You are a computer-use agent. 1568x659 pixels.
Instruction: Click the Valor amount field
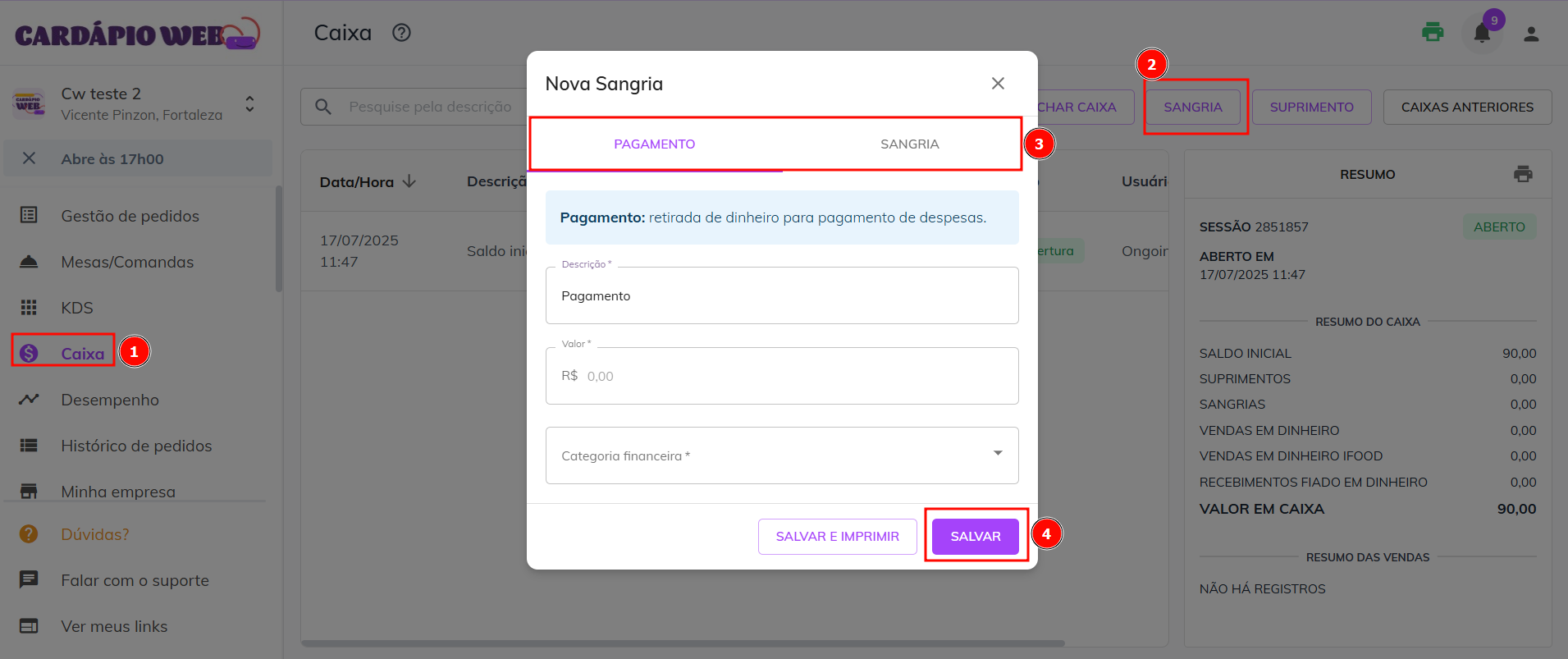pyautogui.click(x=782, y=376)
